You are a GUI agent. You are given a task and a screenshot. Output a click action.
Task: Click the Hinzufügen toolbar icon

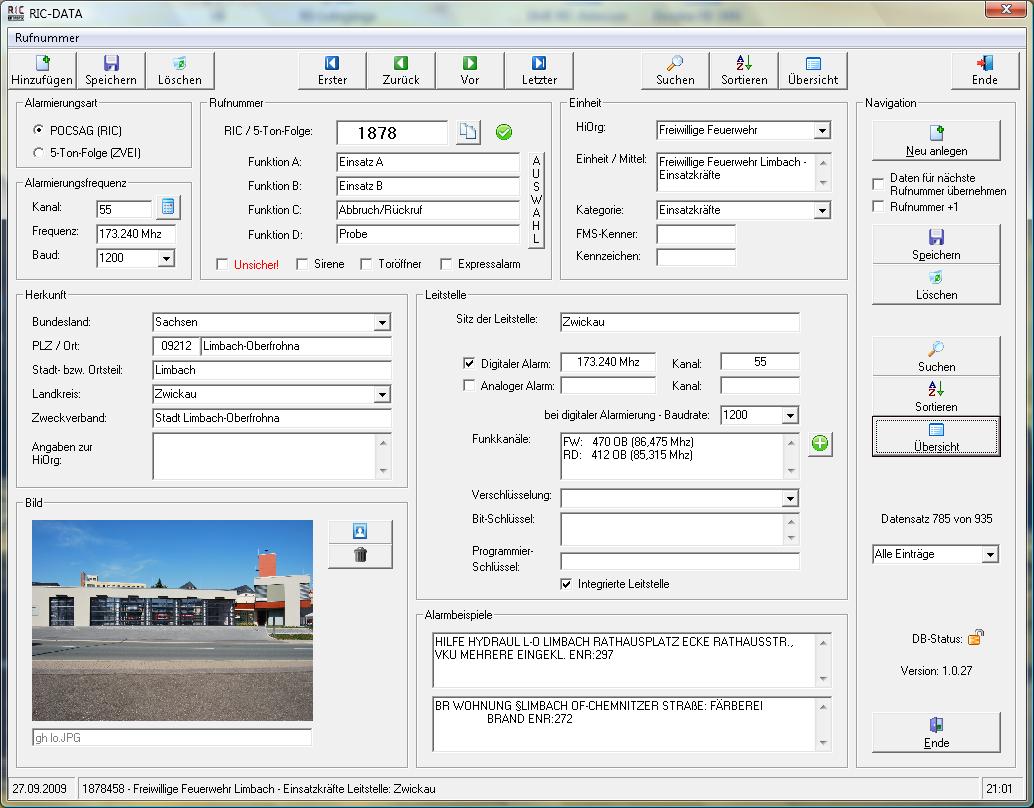(42, 70)
